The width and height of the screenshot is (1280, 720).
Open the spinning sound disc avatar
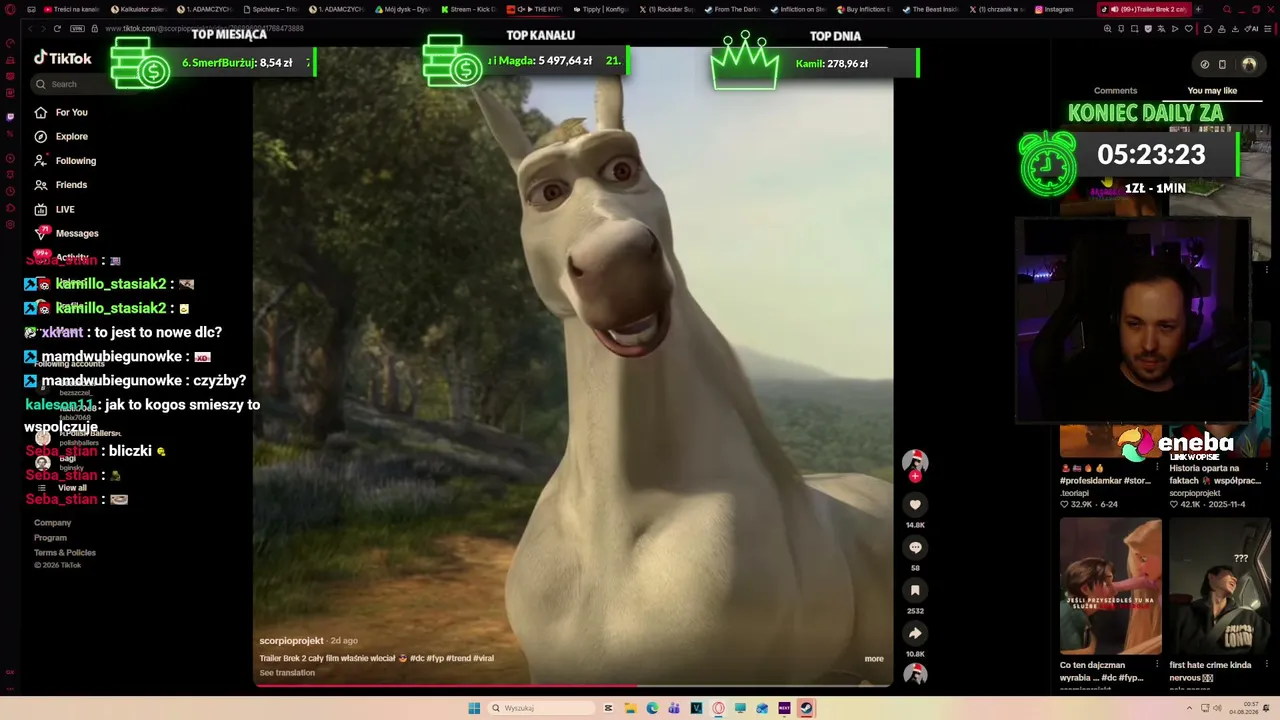(x=915, y=675)
